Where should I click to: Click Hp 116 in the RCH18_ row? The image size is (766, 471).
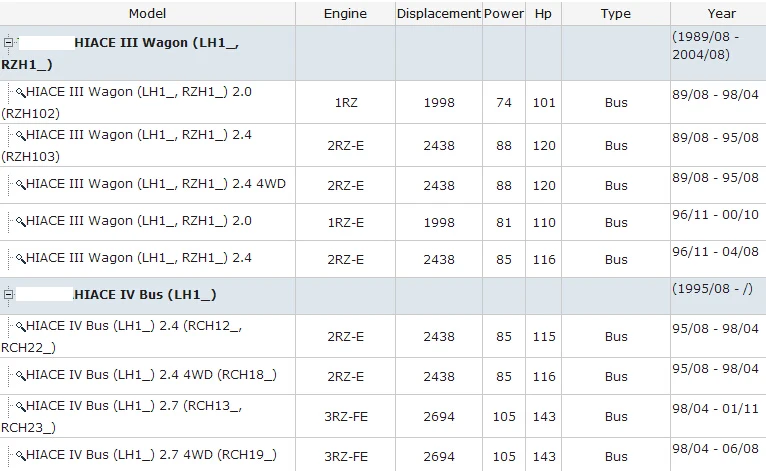(x=544, y=377)
